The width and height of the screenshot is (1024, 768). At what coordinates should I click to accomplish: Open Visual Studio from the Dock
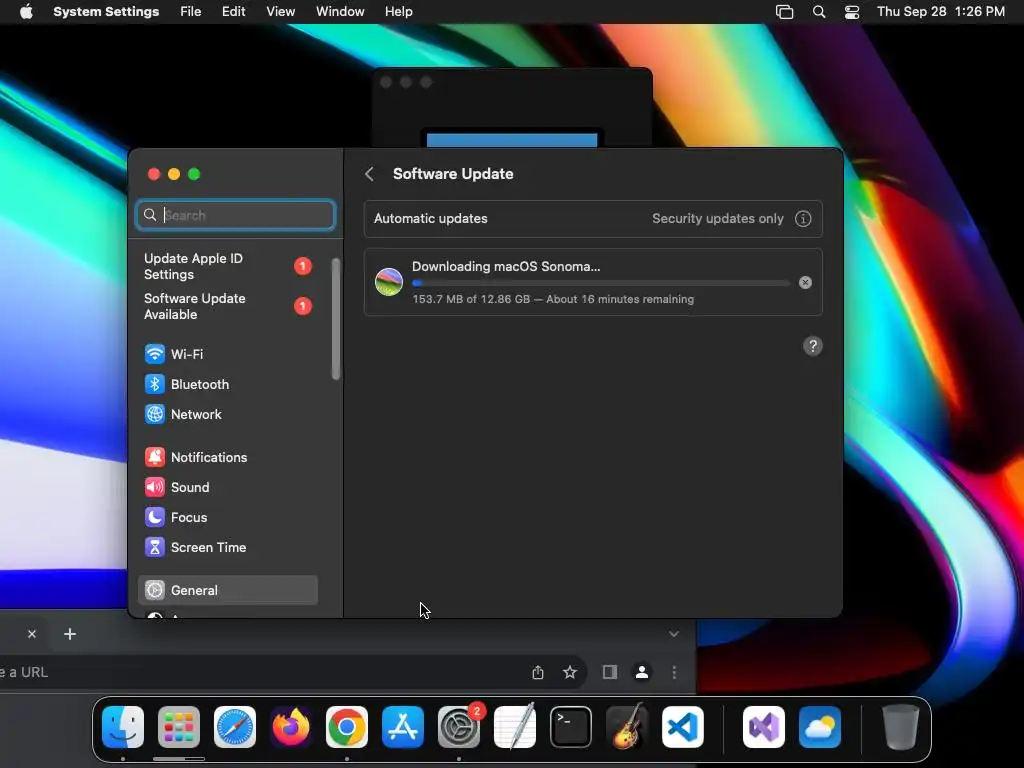click(x=764, y=727)
